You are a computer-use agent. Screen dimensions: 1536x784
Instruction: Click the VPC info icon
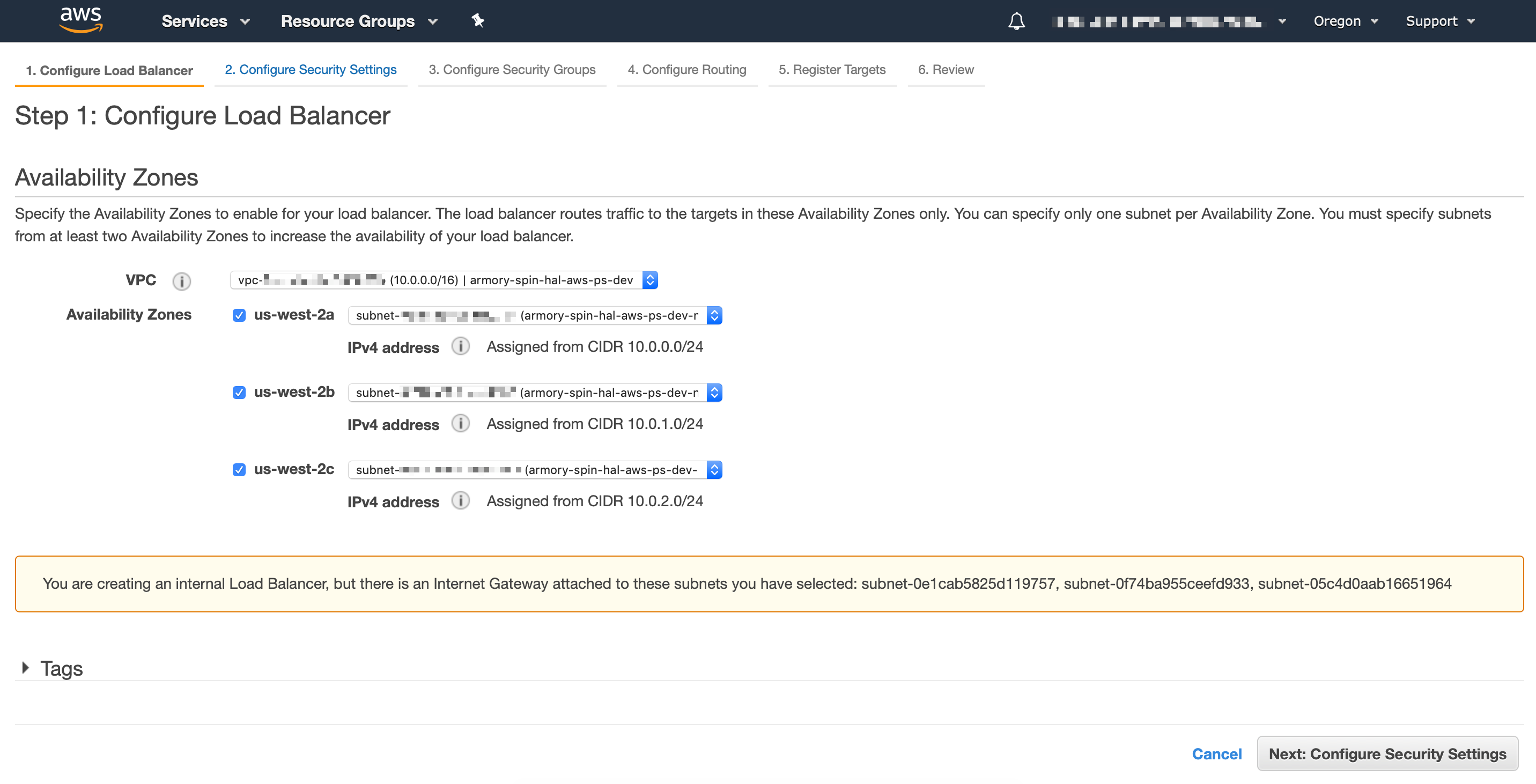tap(181, 281)
